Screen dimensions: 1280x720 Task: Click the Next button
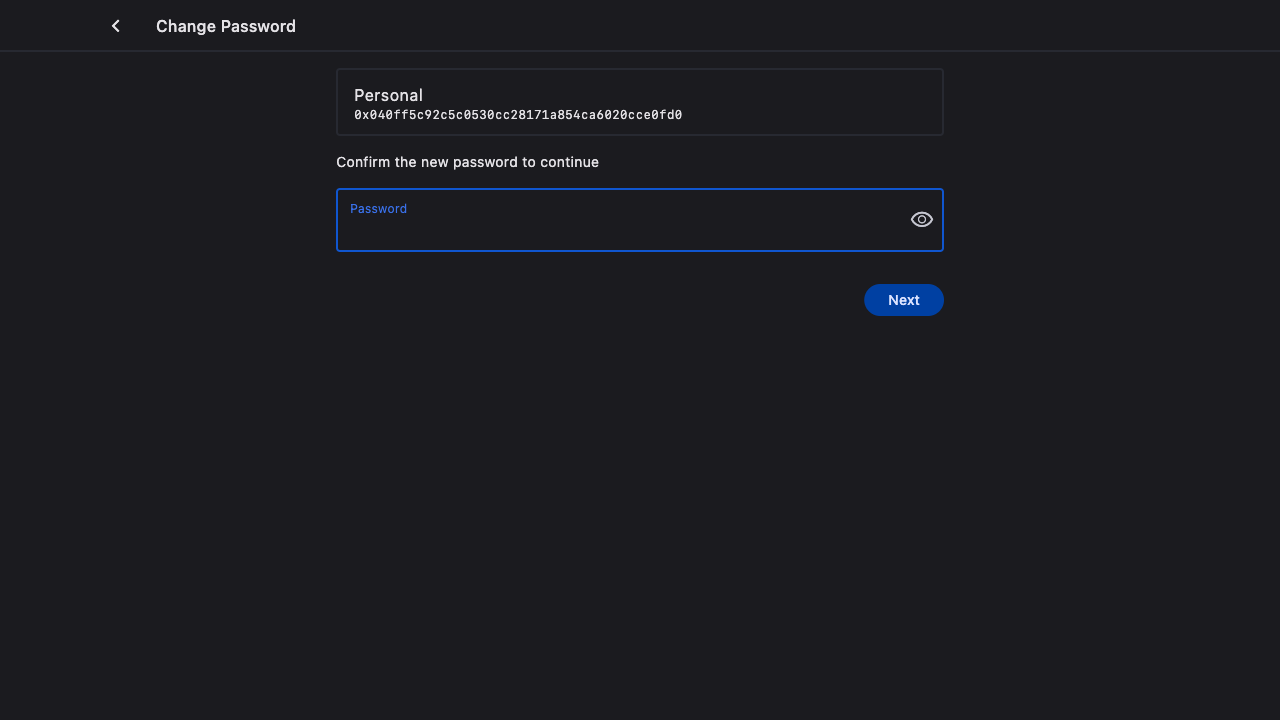903,300
